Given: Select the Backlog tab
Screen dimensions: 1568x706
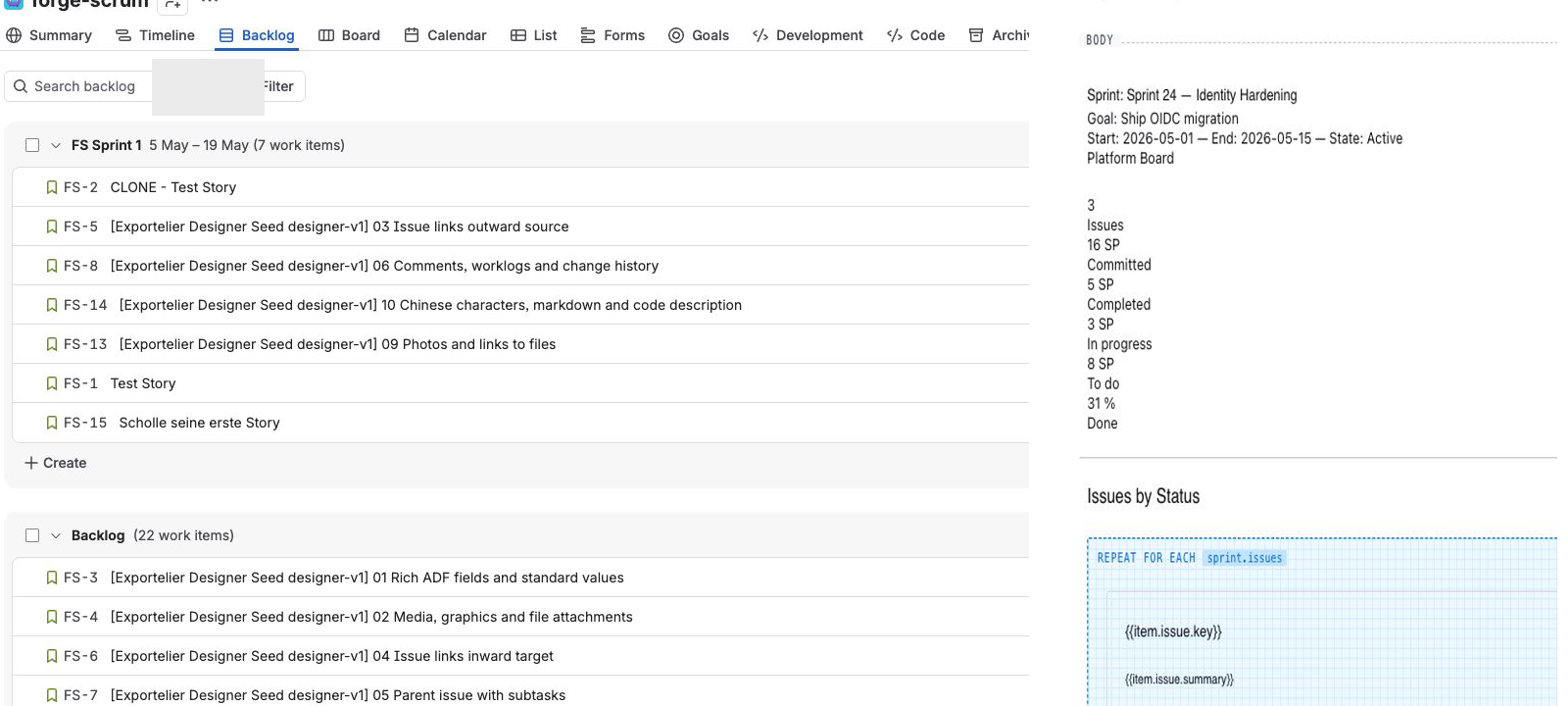Looking at the screenshot, I should [257, 35].
